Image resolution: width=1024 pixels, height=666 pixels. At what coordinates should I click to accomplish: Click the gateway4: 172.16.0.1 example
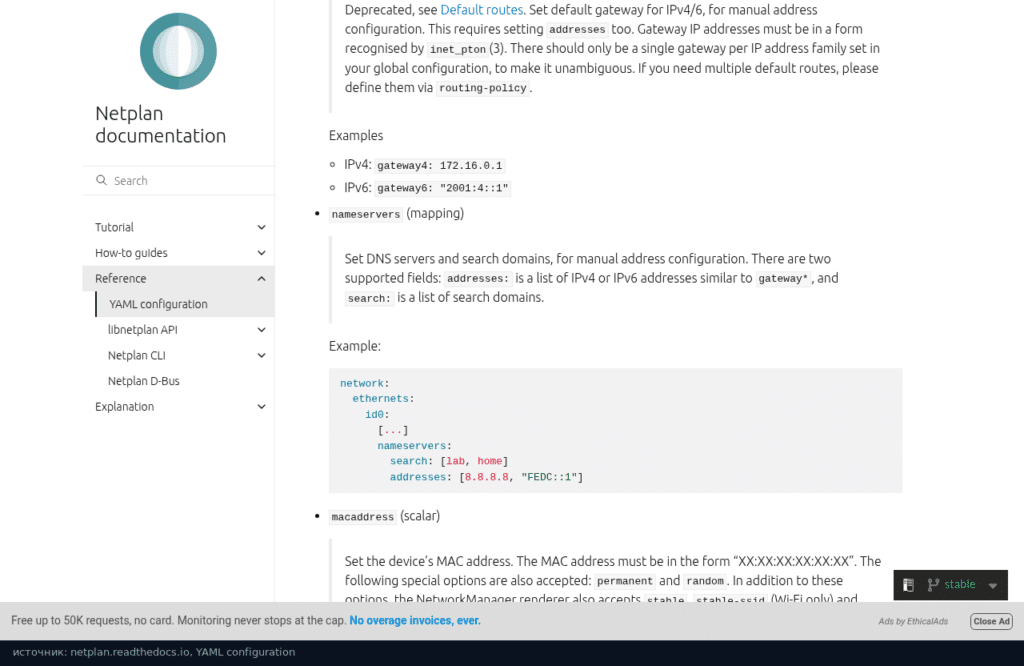440,166
